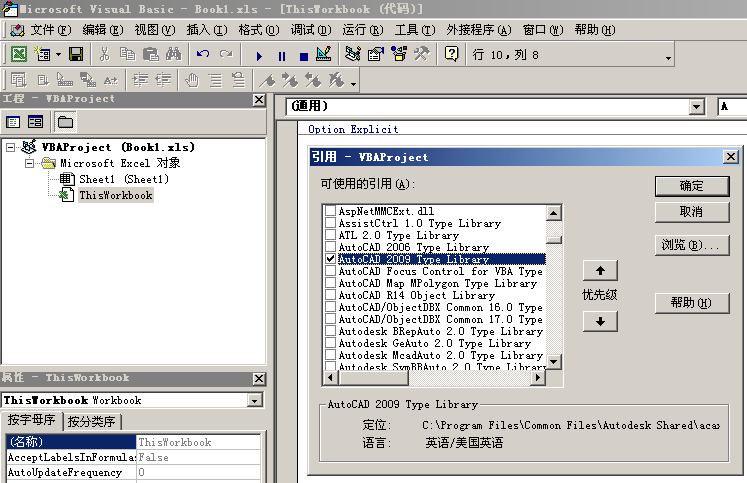The height and width of the screenshot is (483, 747).
Task: Open the Standard toolbar options arrow
Action: 668,58
